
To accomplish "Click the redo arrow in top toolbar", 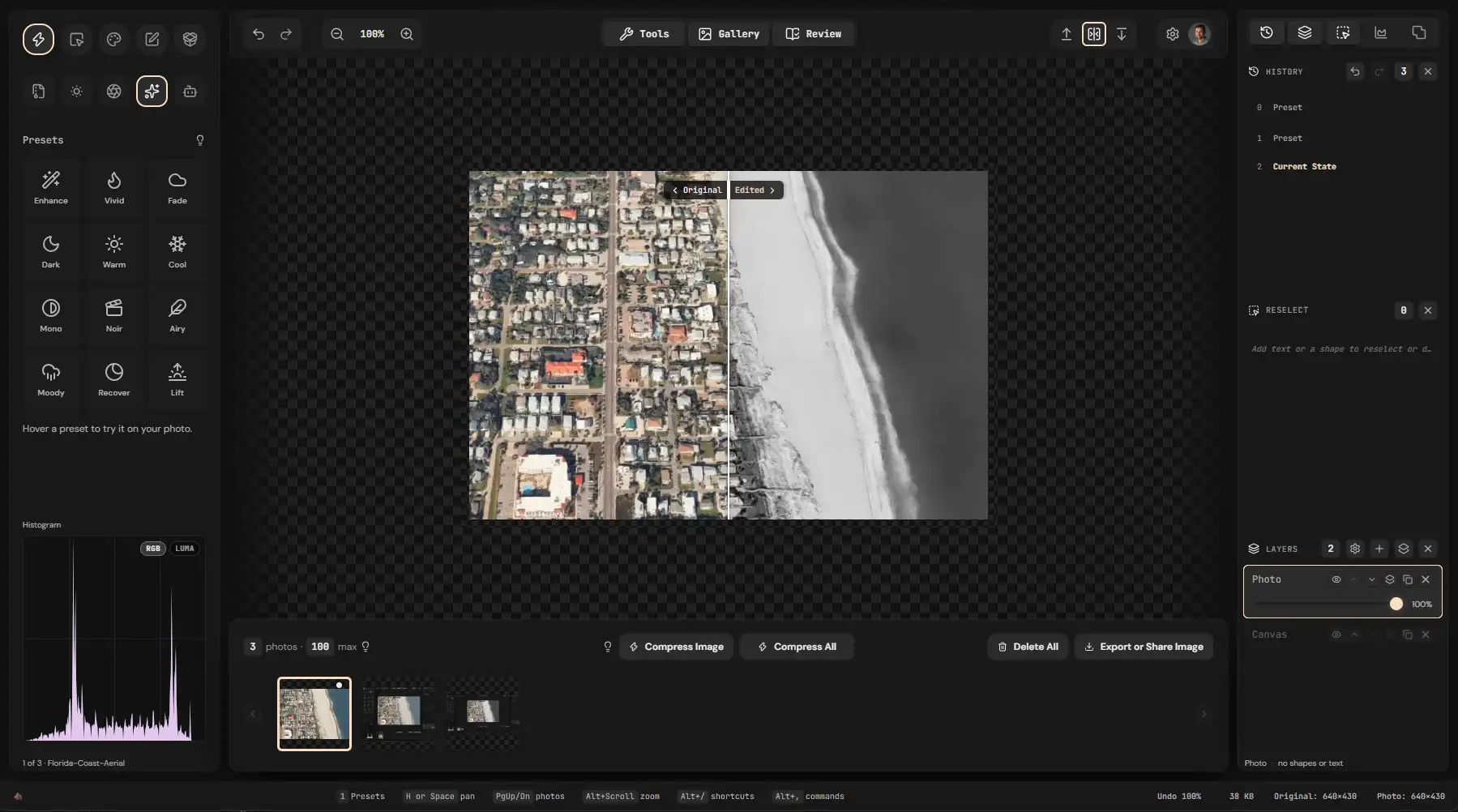I will tap(286, 34).
